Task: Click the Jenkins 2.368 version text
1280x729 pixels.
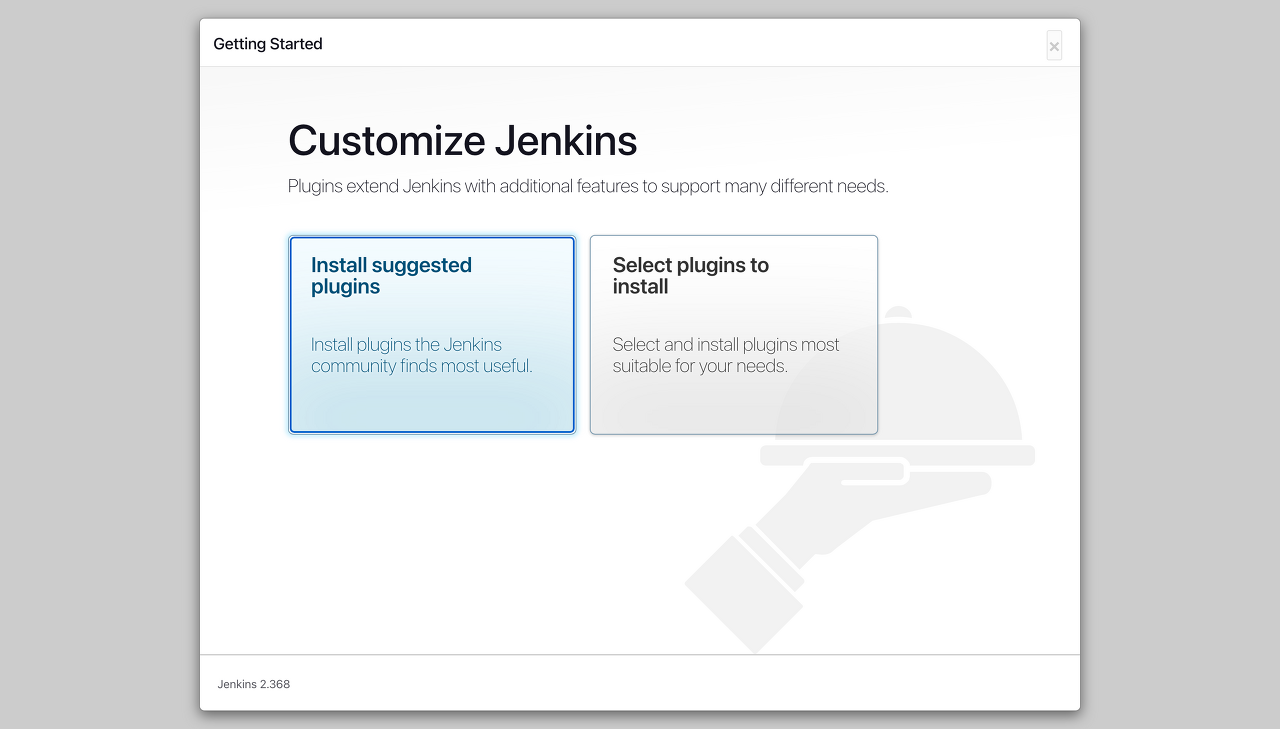Action: click(254, 684)
